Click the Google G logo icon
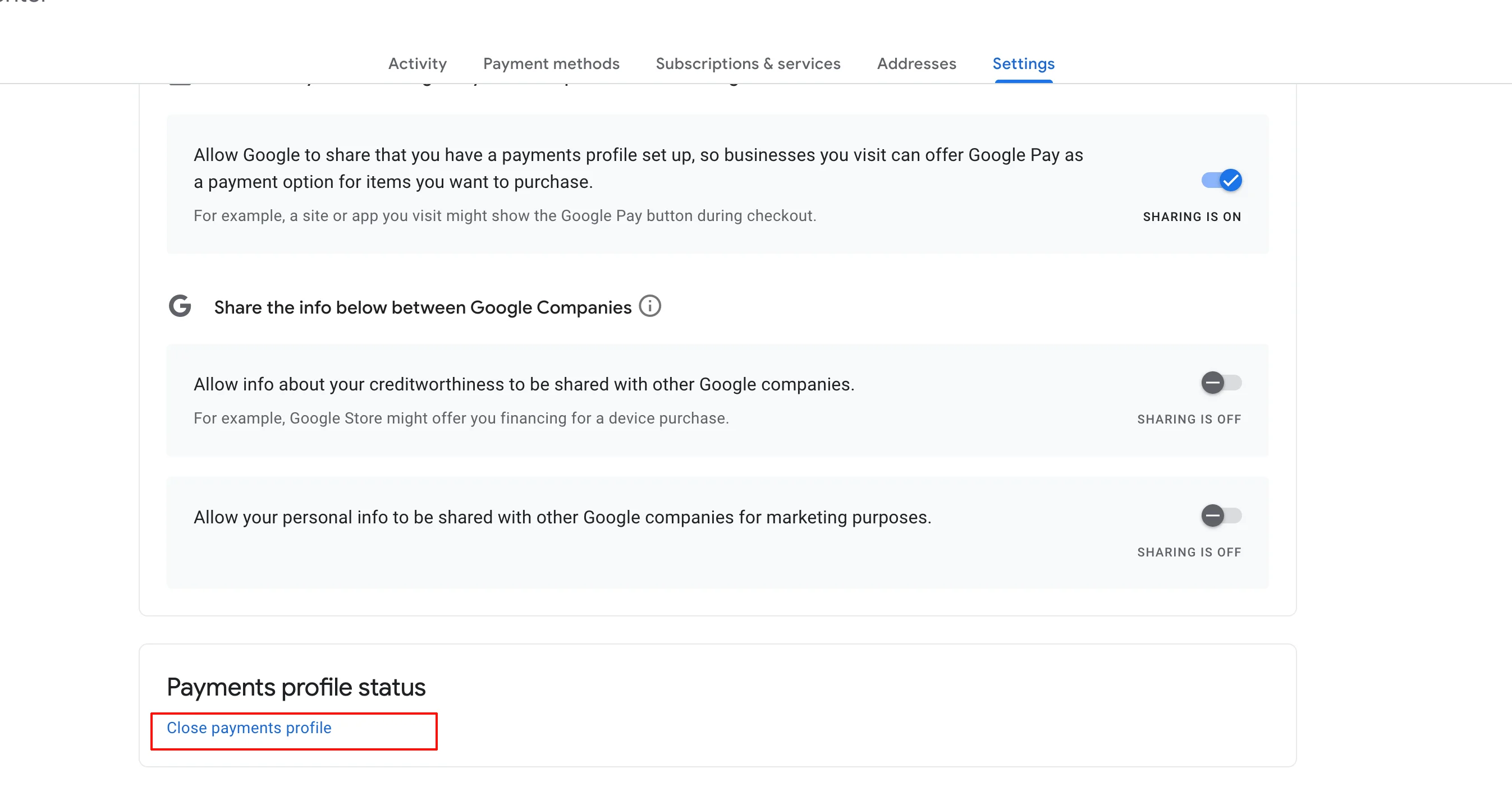 coord(180,306)
